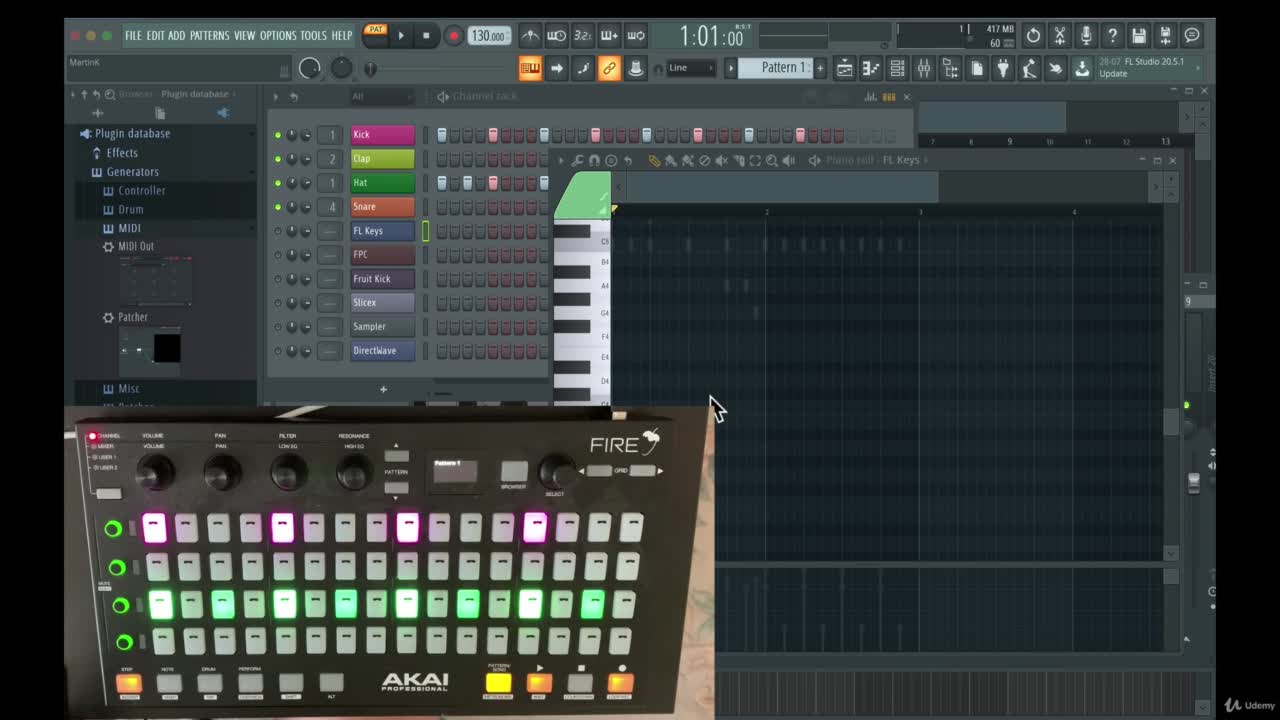Viewport: 1280px width, 720px height.
Task: Select the Zoom tool in piano roll
Action: (772, 160)
